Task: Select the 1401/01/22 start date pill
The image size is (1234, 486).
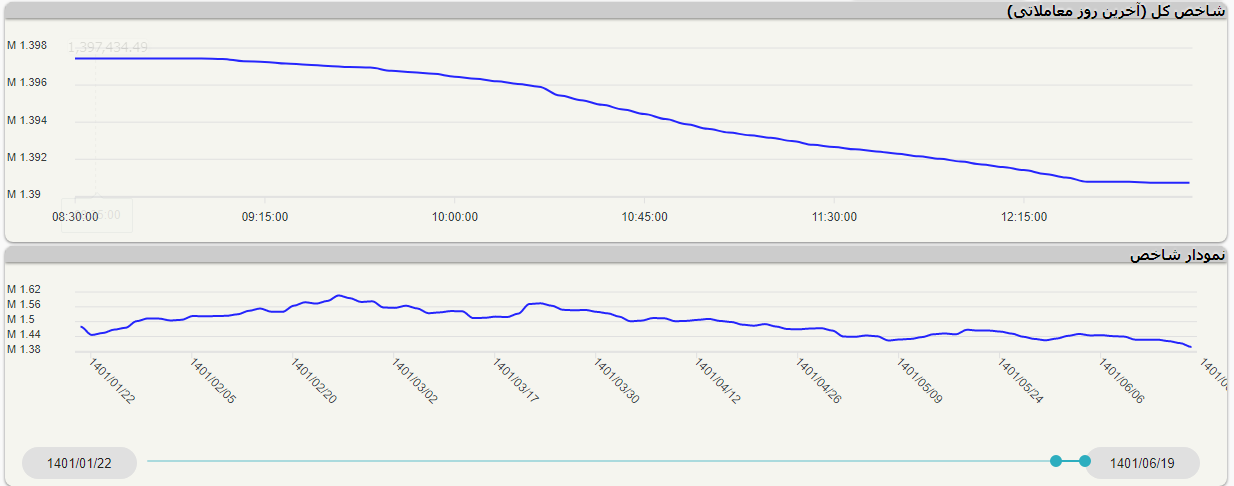Action: [x=79, y=463]
